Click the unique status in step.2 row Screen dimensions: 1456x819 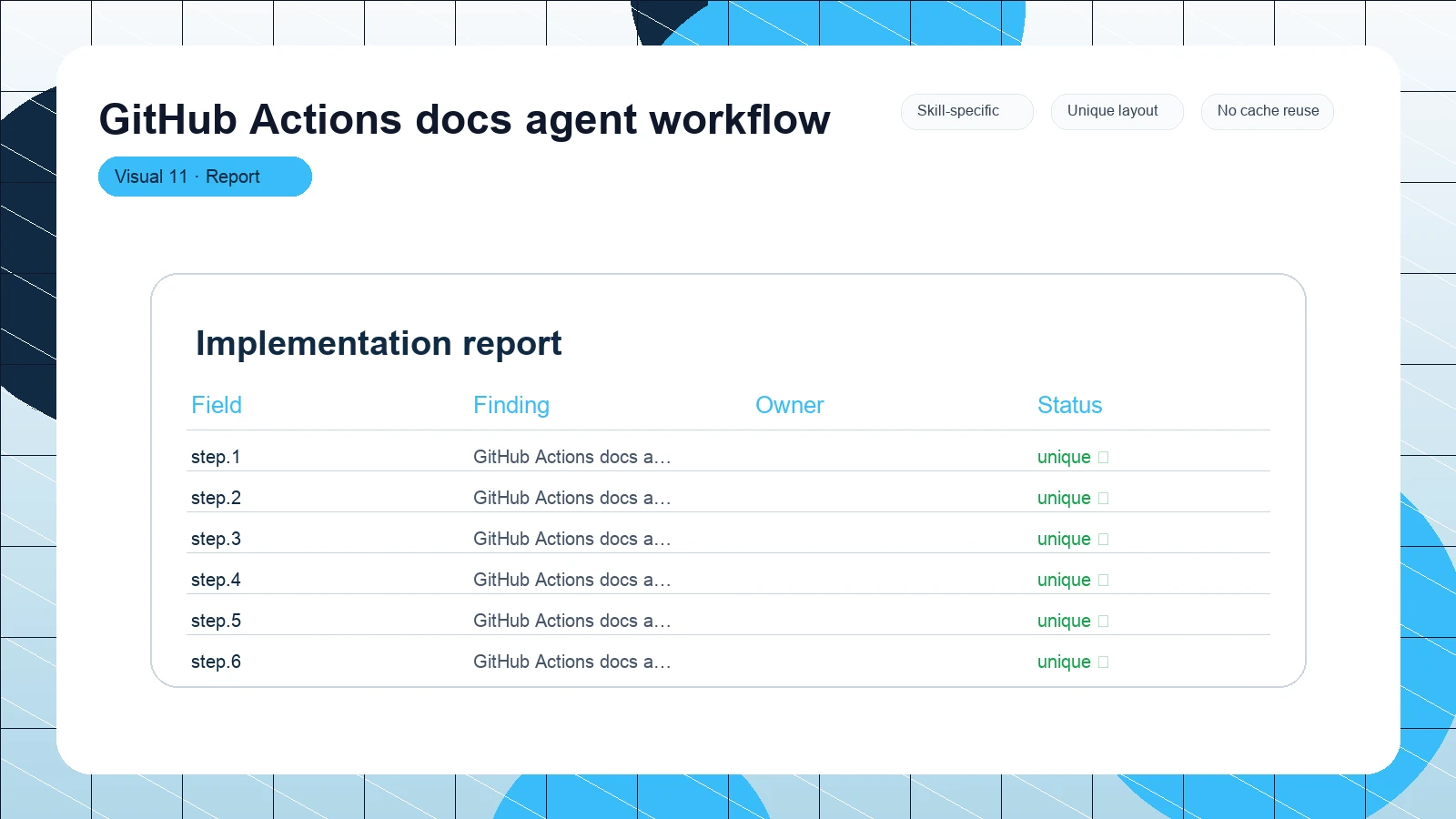pos(1064,498)
